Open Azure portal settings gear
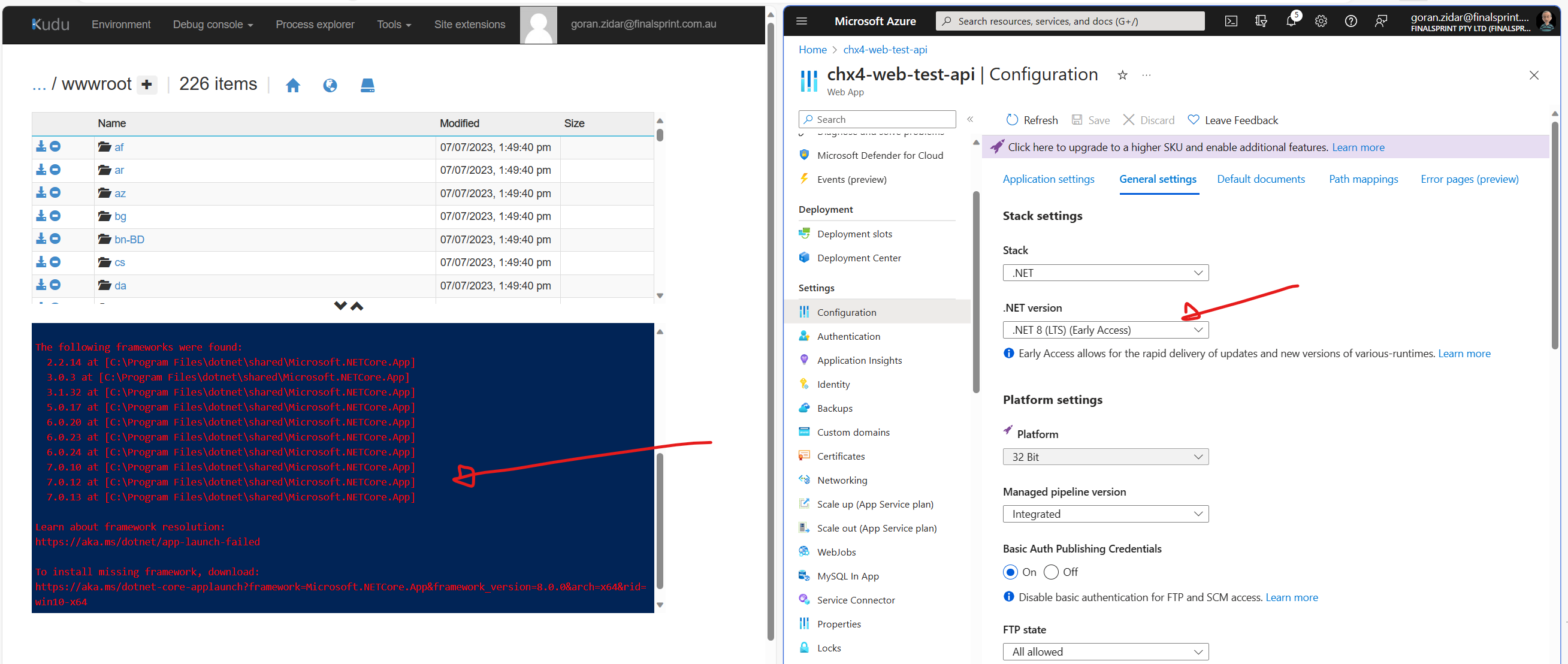The height and width of the screenshot is (664, 1568). (1321, 22)
